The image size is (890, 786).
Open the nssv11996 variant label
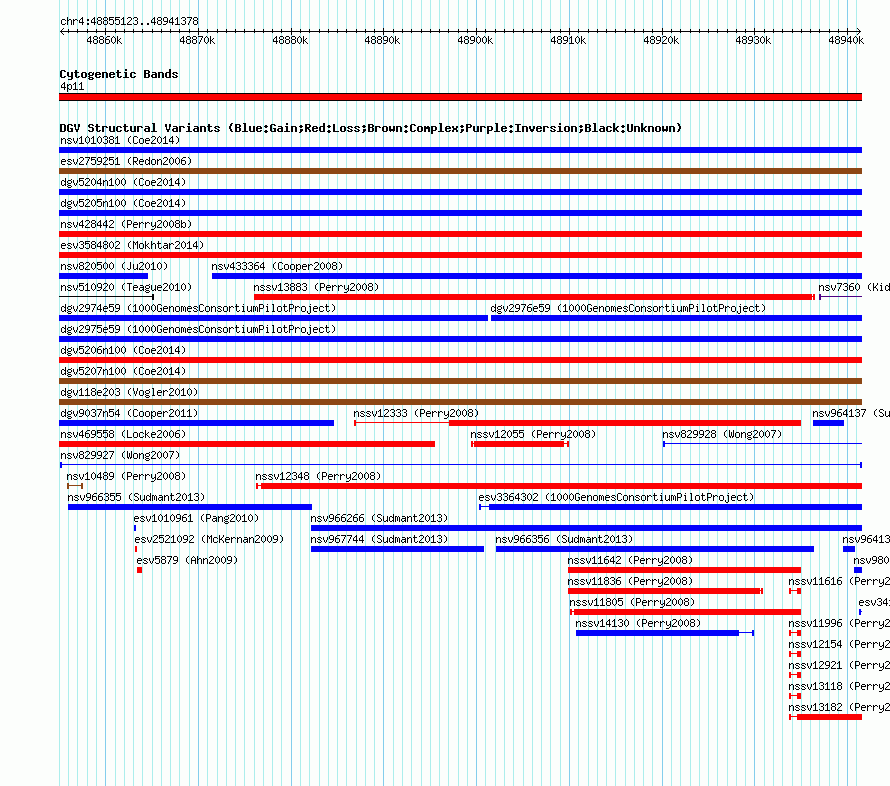tap(839, 623)
